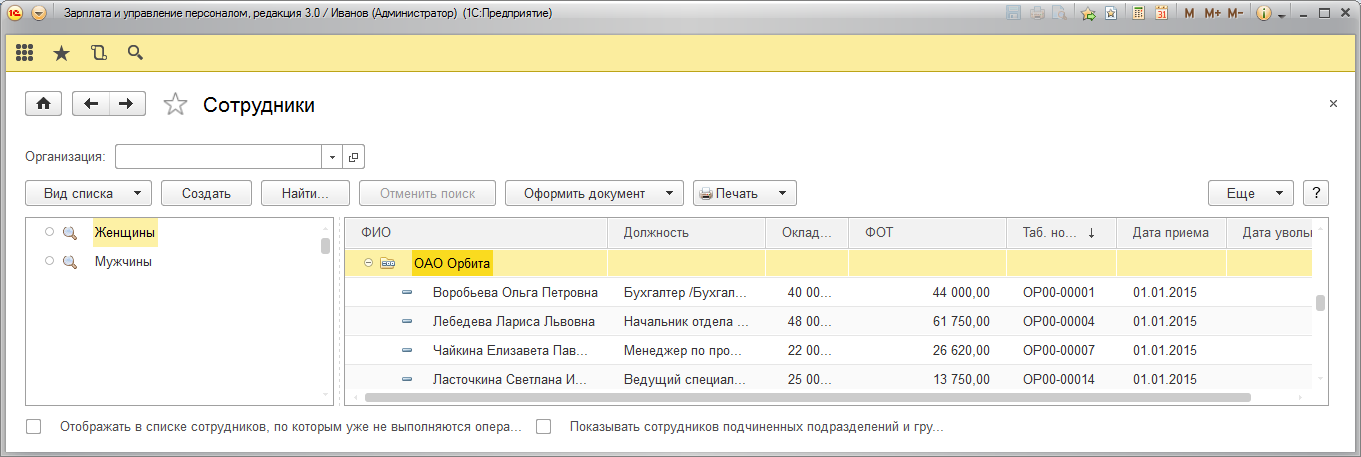Navigate back with left arrow
The image size is (1361, 457).
click(x=91, y=104)
